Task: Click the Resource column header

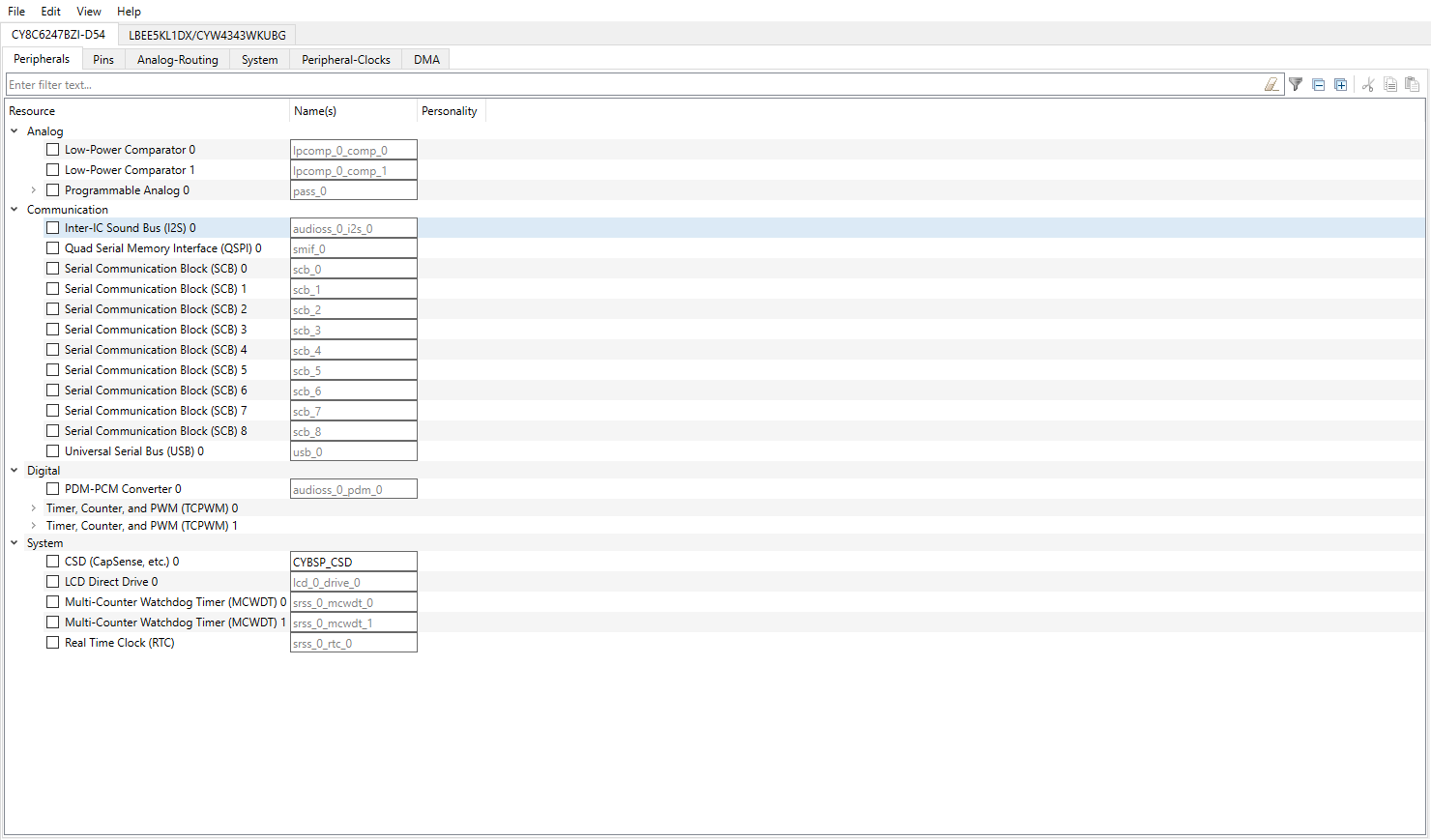Action: pyautogui.click(x=147, y=111)
